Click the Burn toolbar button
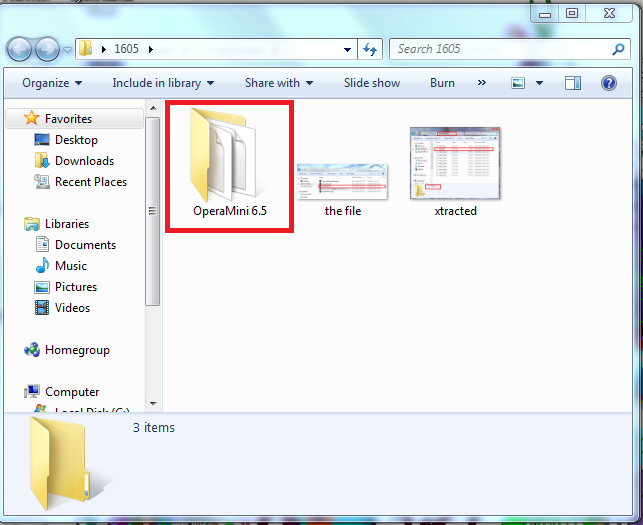 [442, 83]
